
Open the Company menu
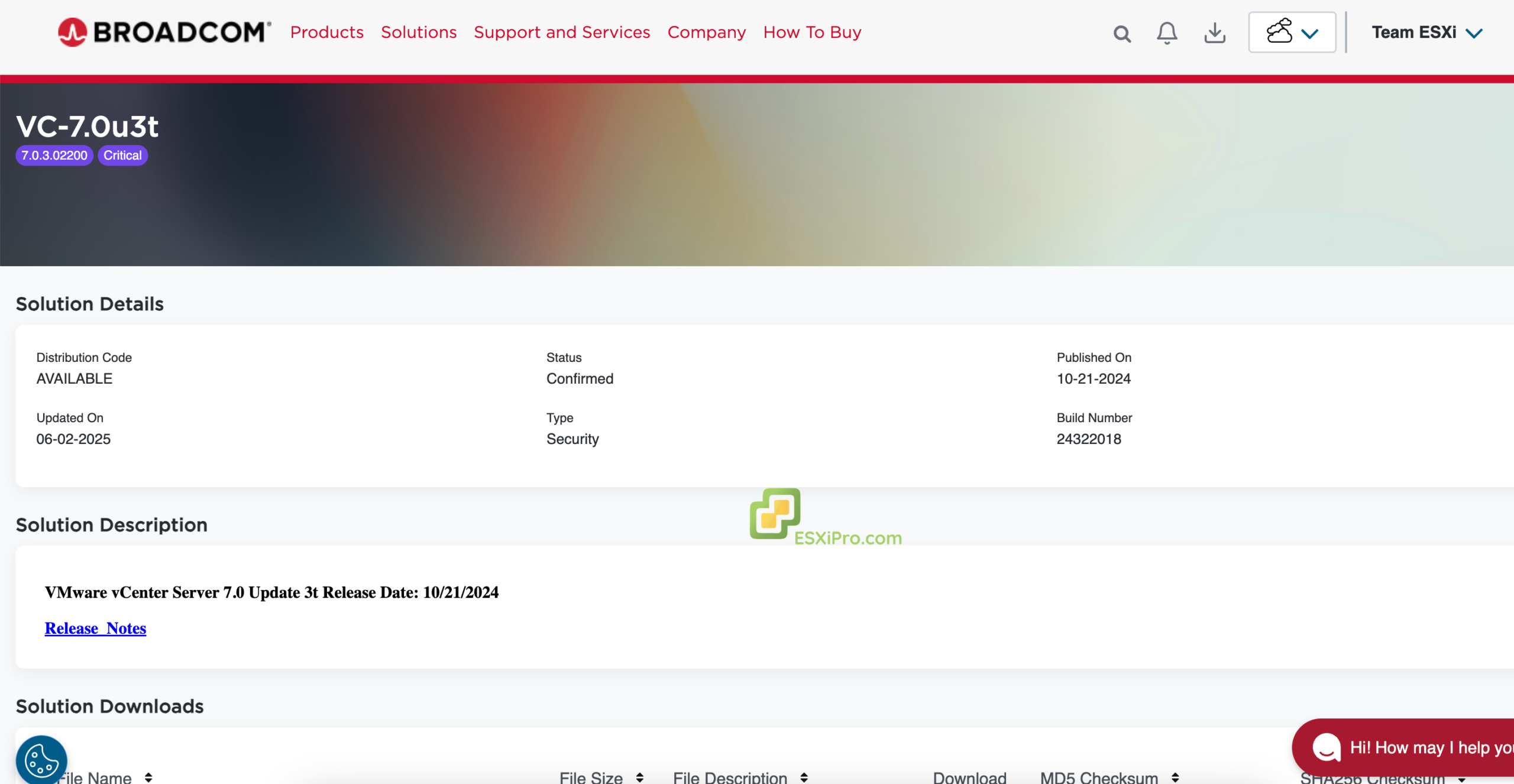[x=706, y=33]
